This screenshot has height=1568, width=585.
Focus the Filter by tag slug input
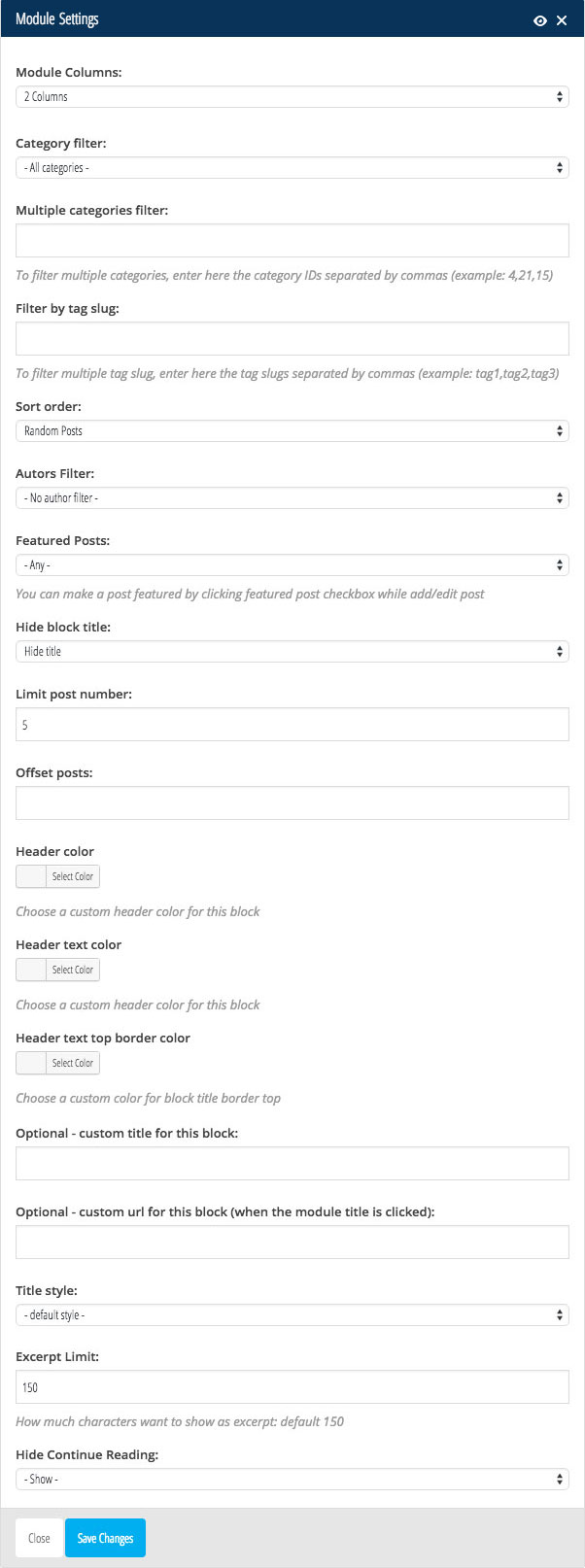tap(292, 338)
